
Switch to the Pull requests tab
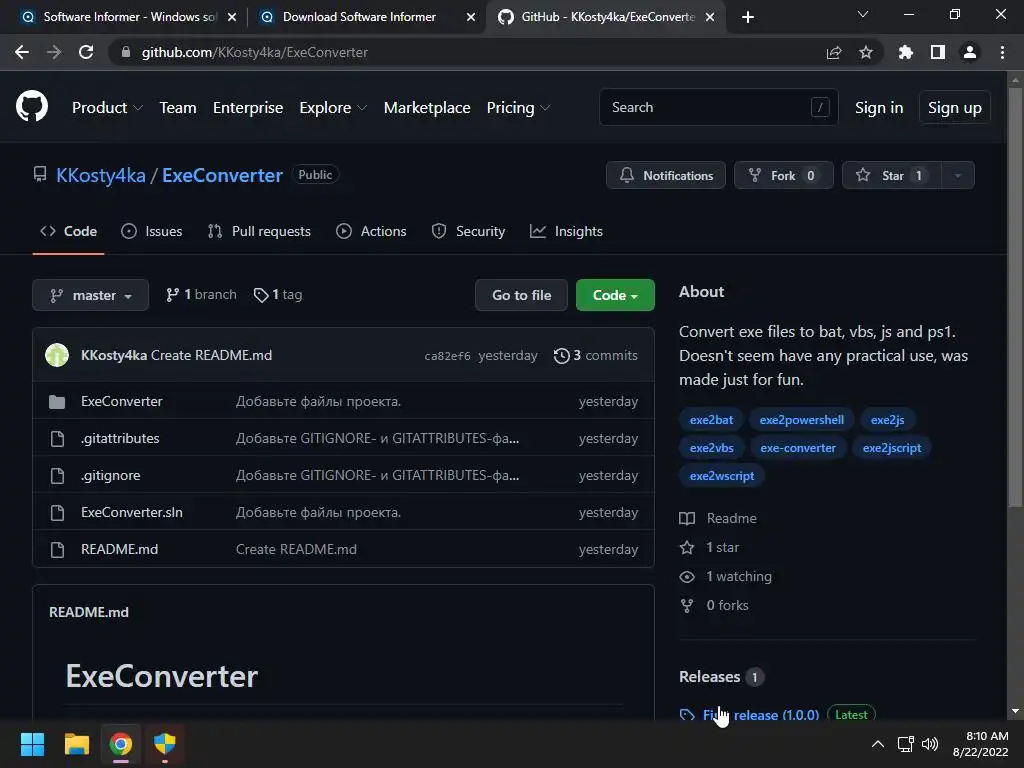[259, 231]
